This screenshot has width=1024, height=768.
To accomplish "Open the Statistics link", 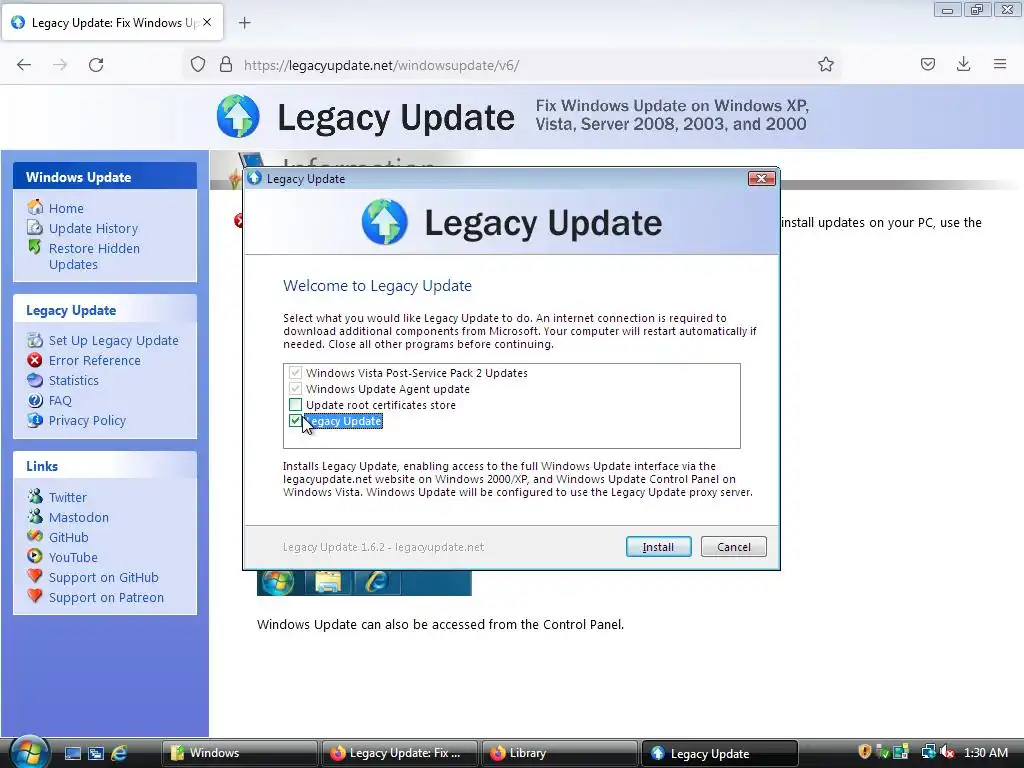I will click(74, 380).
